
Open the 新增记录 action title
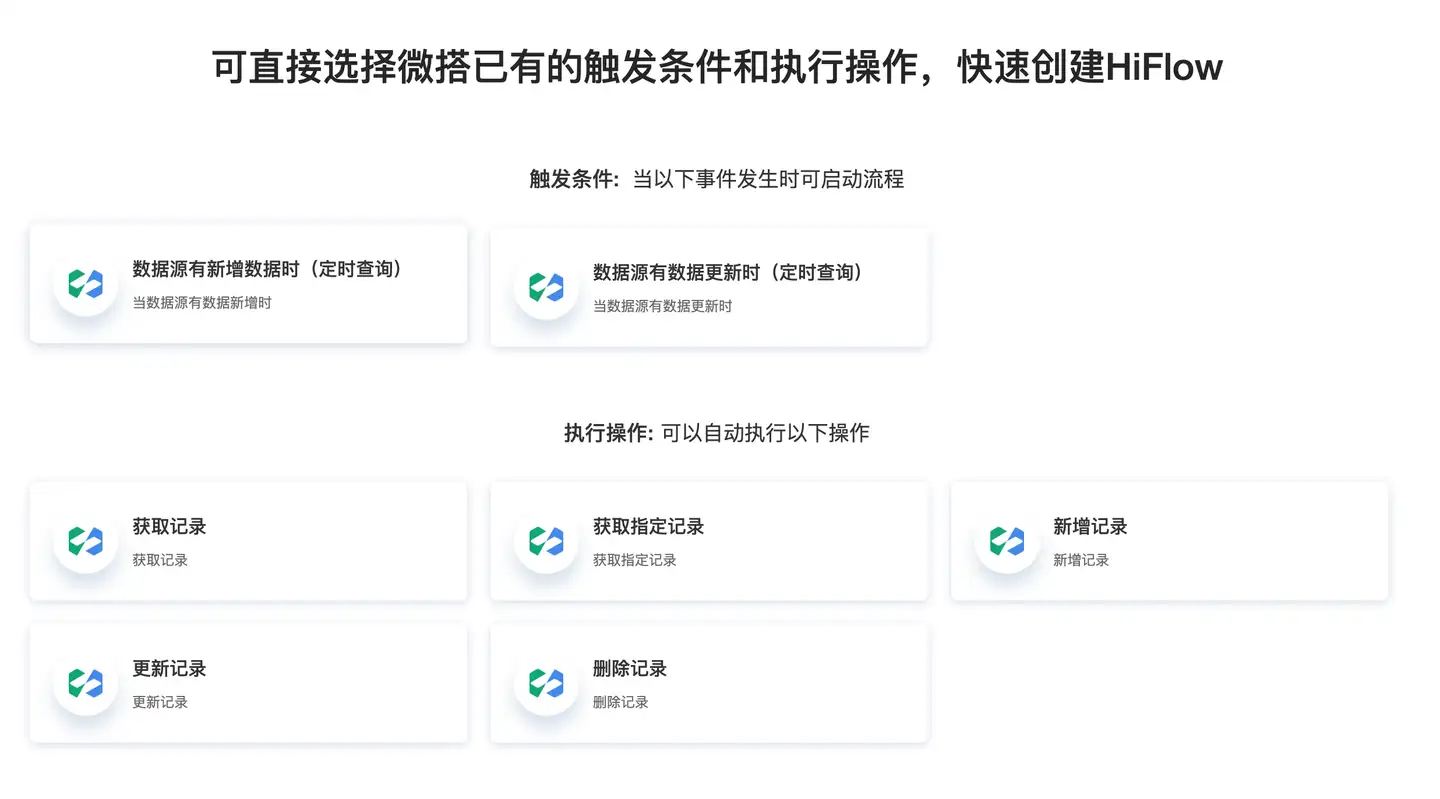click(1090, 527)
